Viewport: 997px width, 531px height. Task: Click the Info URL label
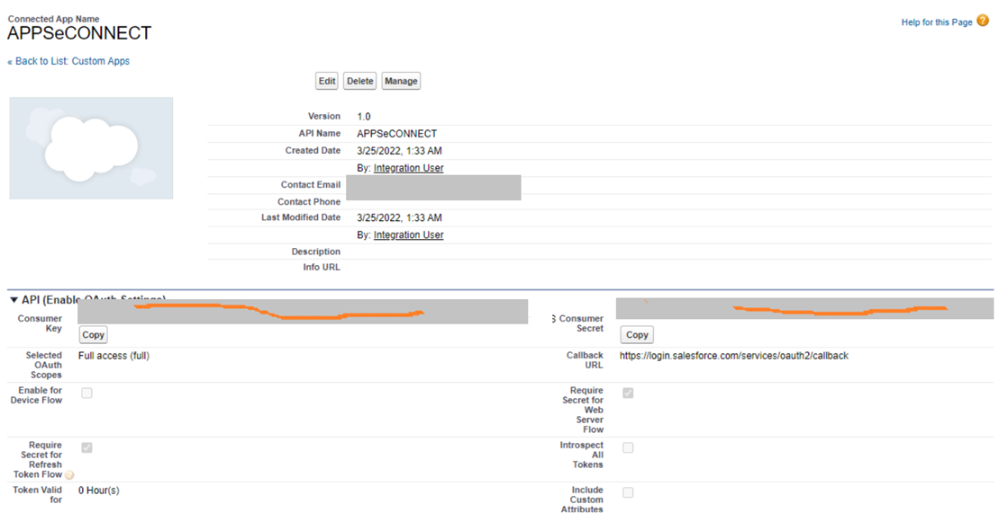[x=321, y=267]
